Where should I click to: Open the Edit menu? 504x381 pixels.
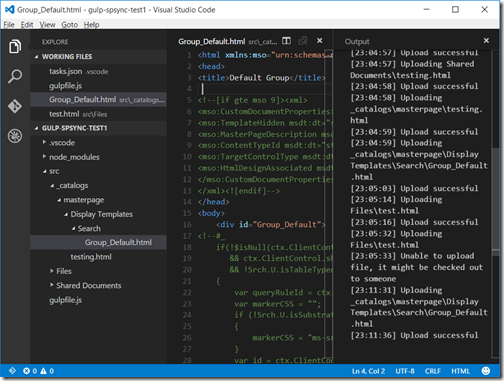27,25
